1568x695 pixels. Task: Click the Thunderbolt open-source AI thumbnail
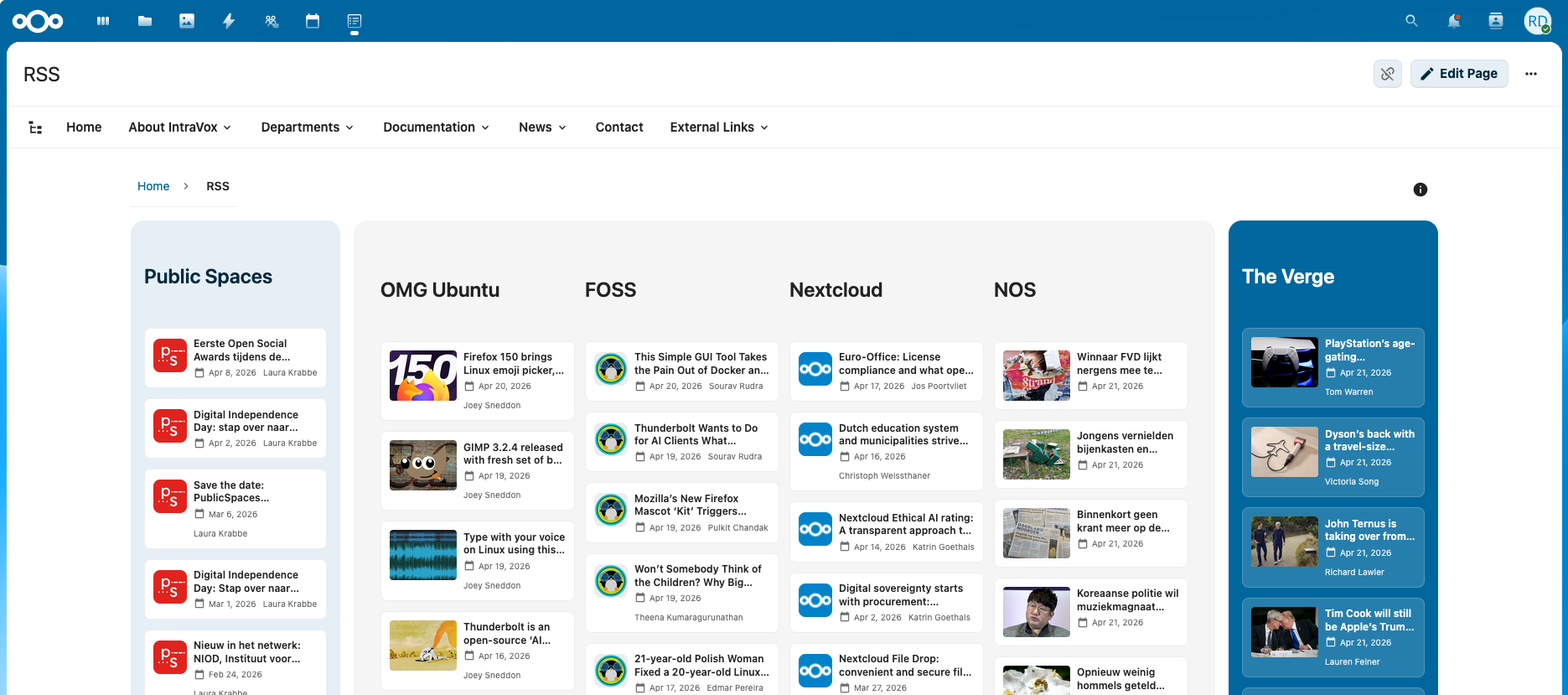click(423, 646)
